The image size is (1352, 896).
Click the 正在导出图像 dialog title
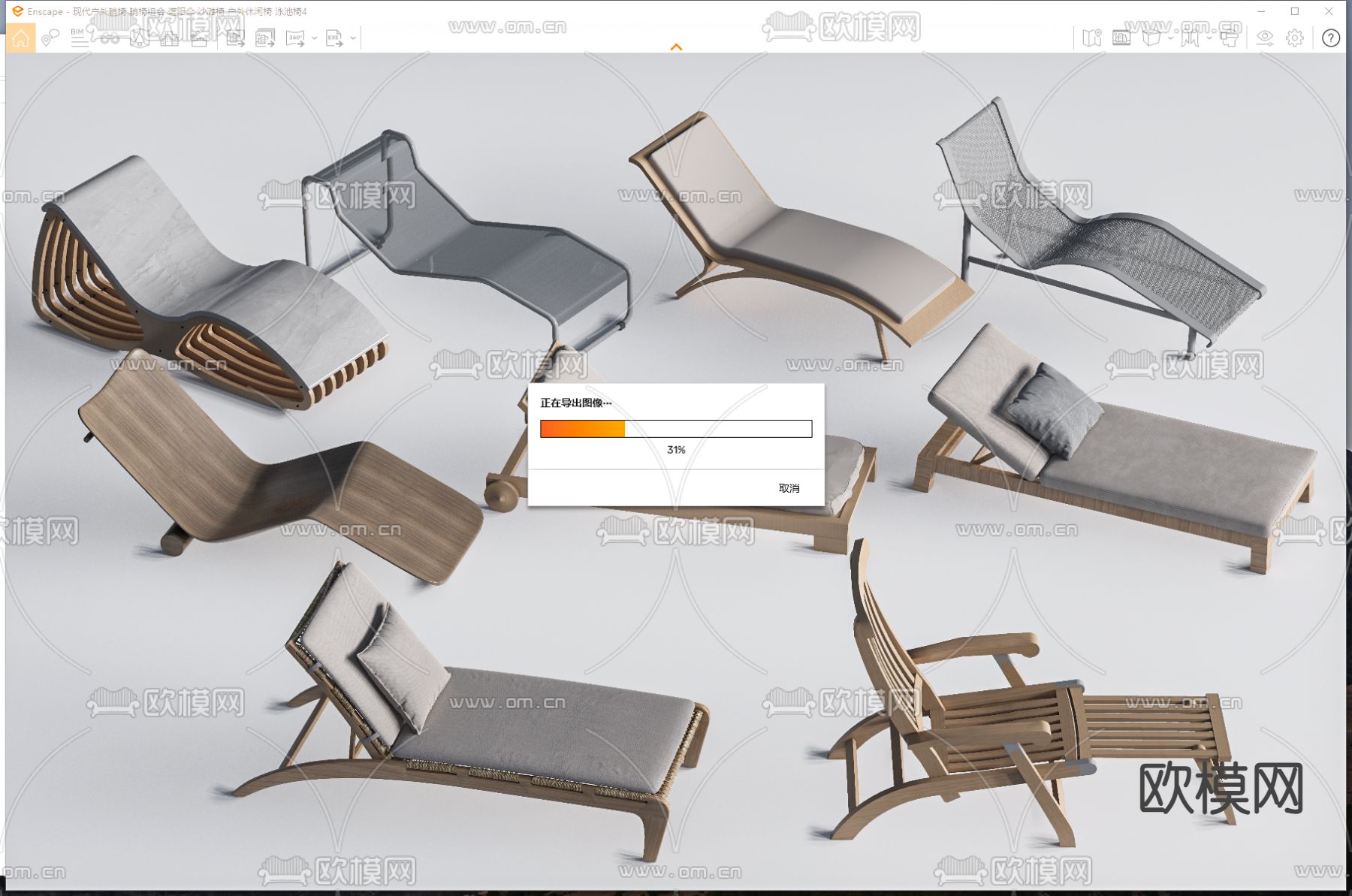click(x=575, y=403)
